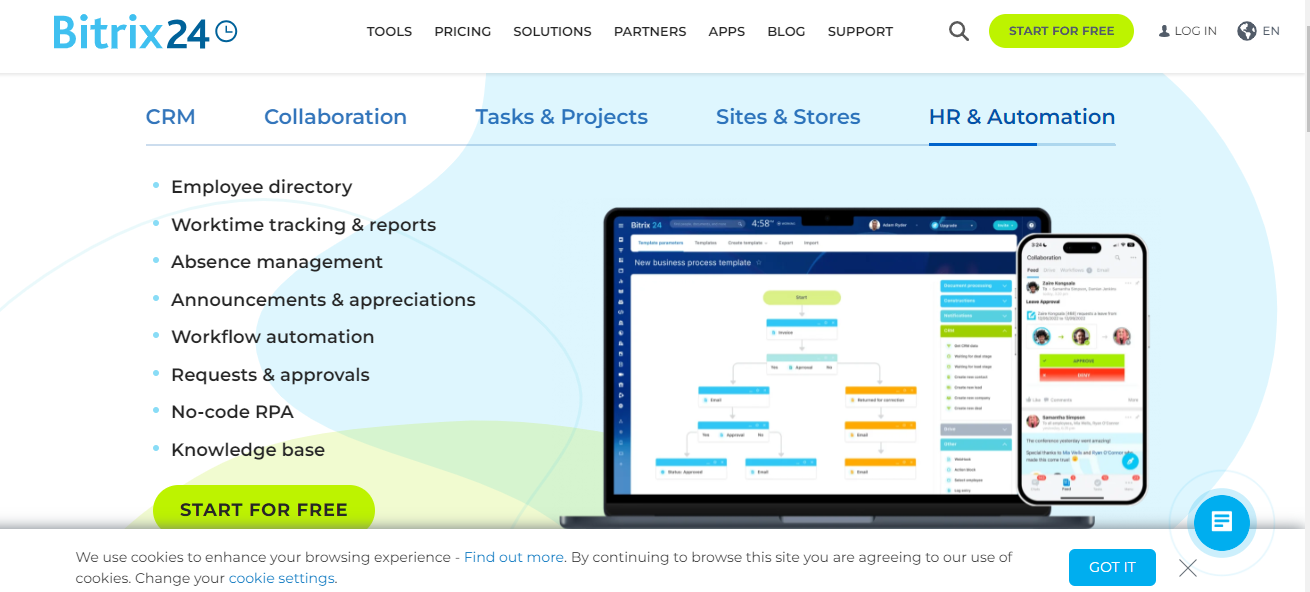Viewport: 1310px width, 592px height.
Task: Open the PRICING page
Action: coord(462,31)
